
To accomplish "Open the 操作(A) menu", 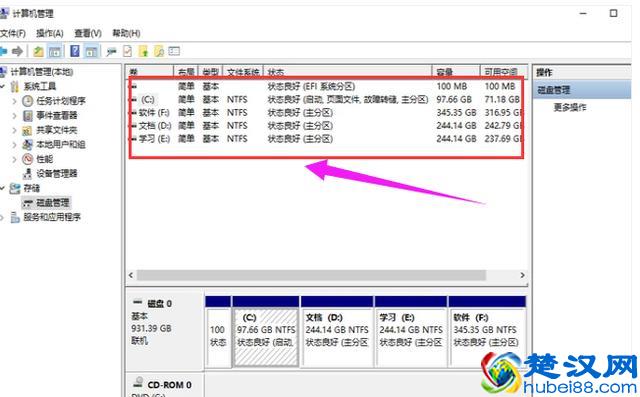I will click(49, 33).
